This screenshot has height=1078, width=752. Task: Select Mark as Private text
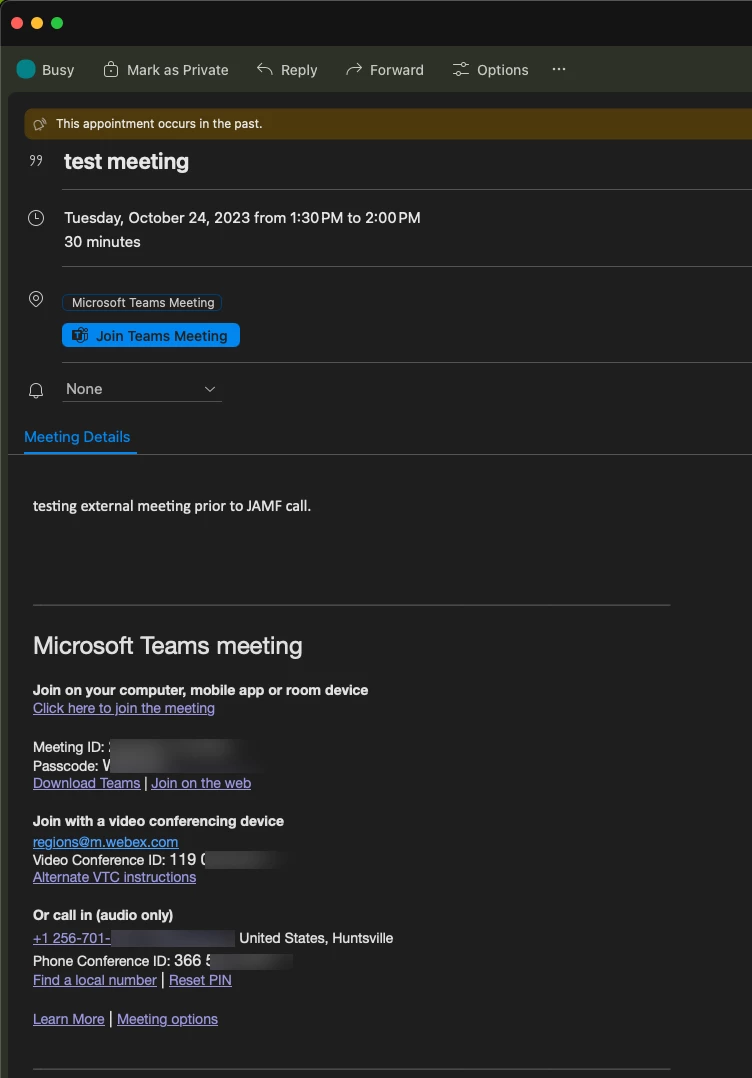[177, 70]
